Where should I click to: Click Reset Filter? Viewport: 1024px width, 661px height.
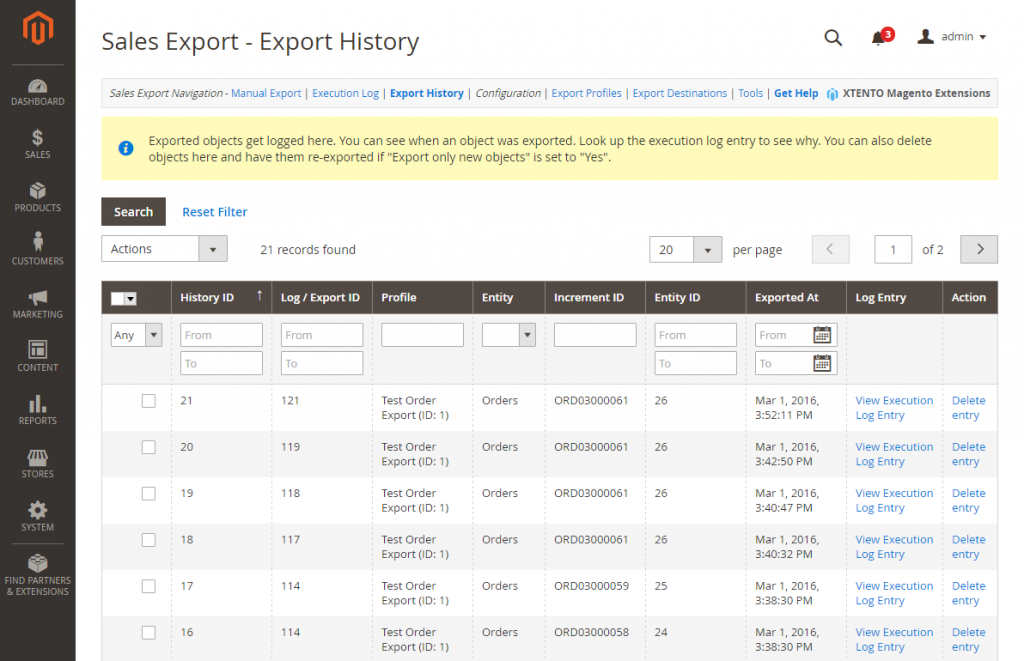[x=214, y=211]
